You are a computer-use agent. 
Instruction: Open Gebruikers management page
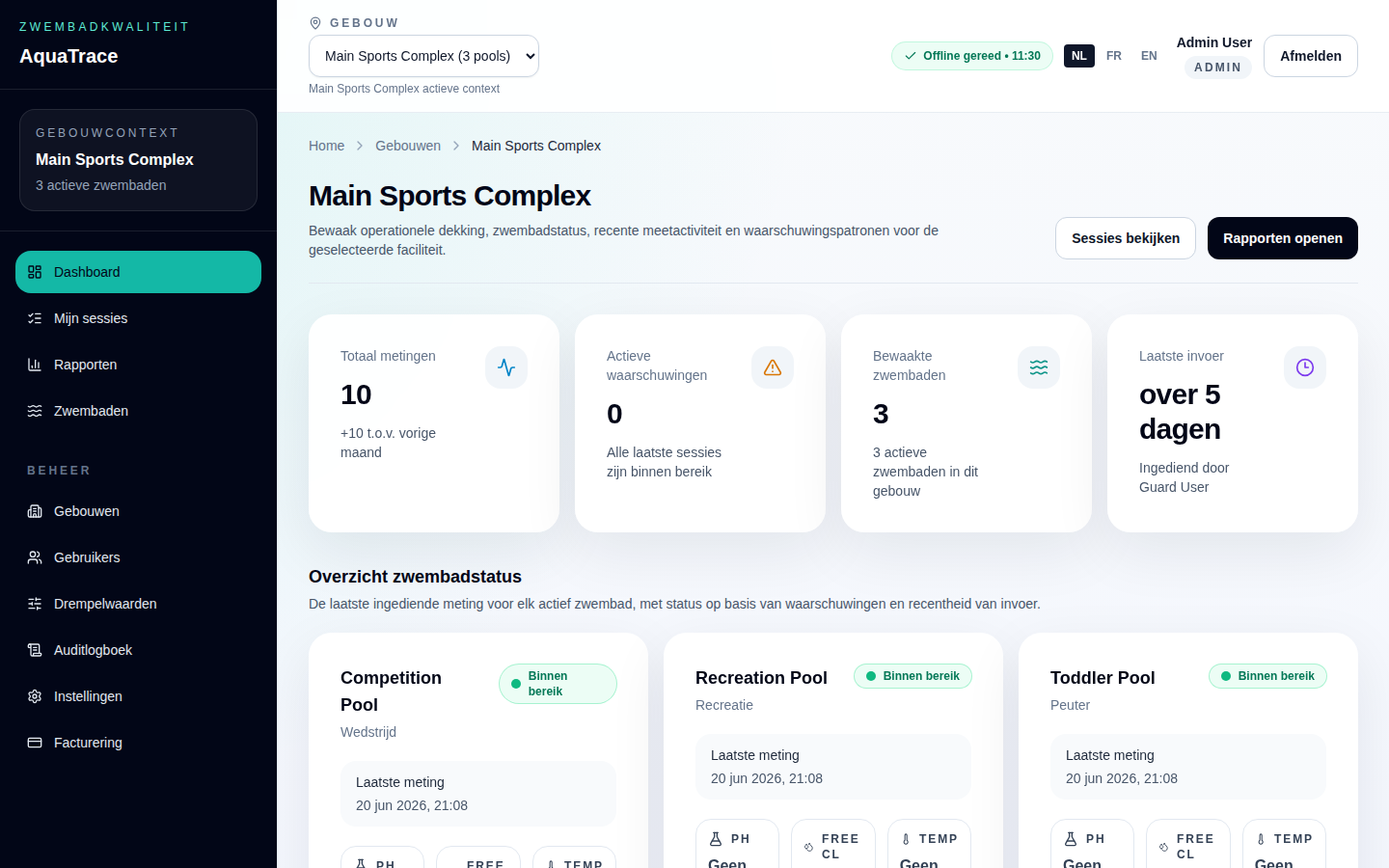pos(138,557)
